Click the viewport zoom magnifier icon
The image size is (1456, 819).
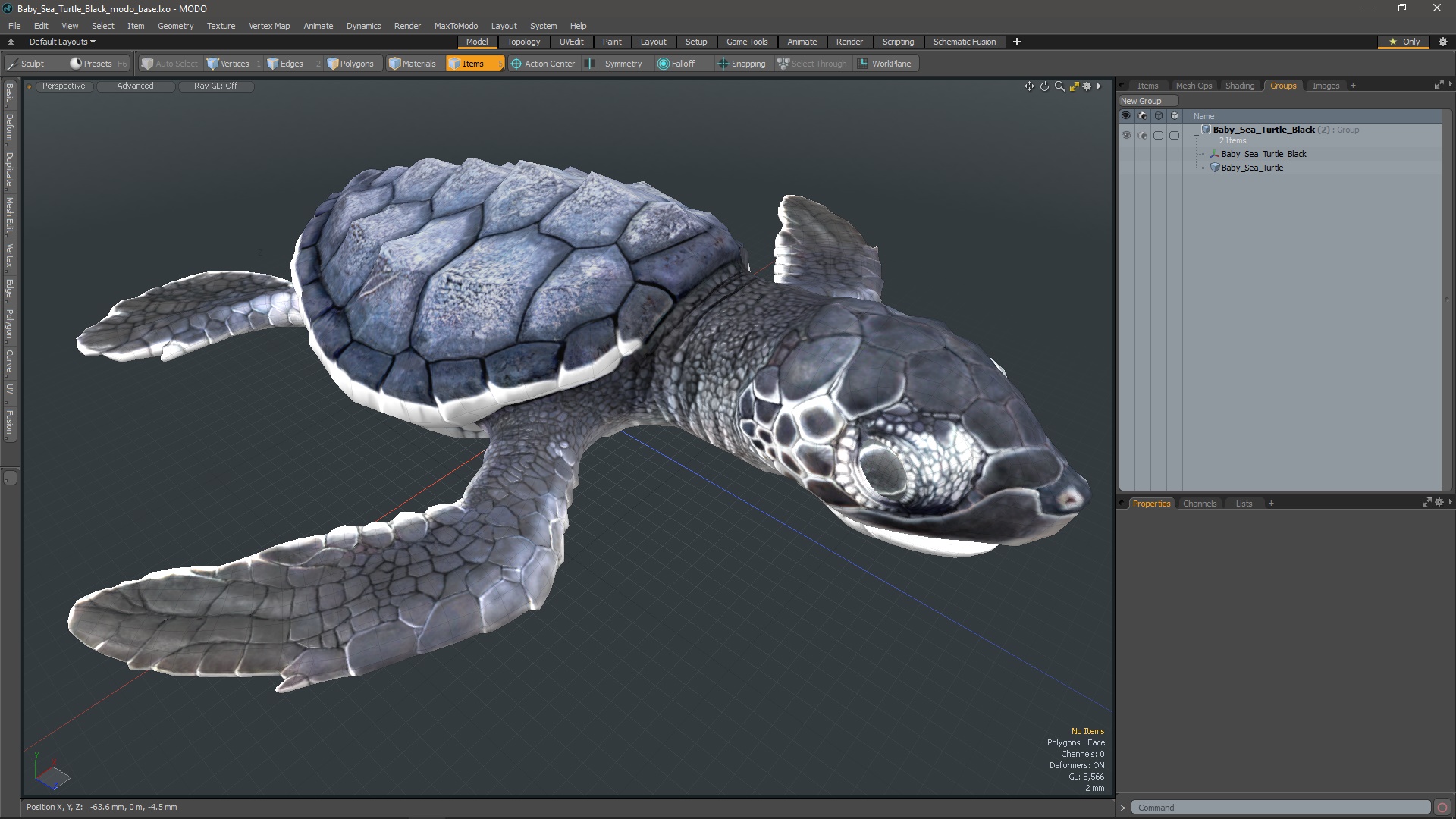pos(1059,86)
